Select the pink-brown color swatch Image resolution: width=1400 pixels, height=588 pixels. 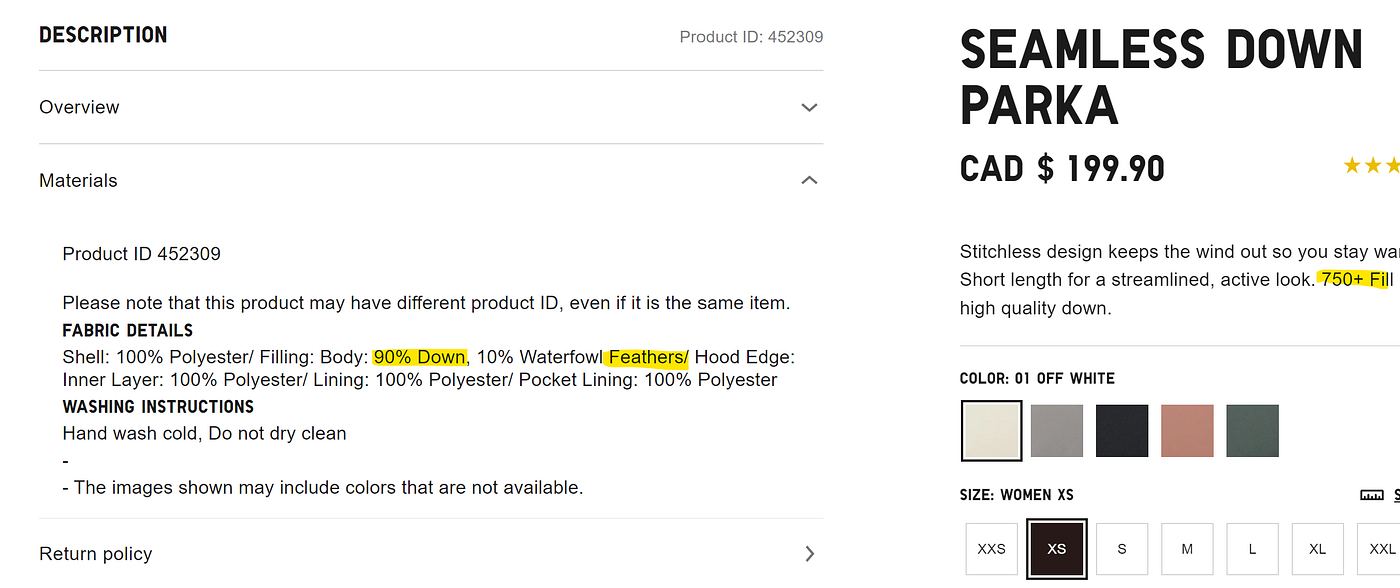tap(1187, 431)
